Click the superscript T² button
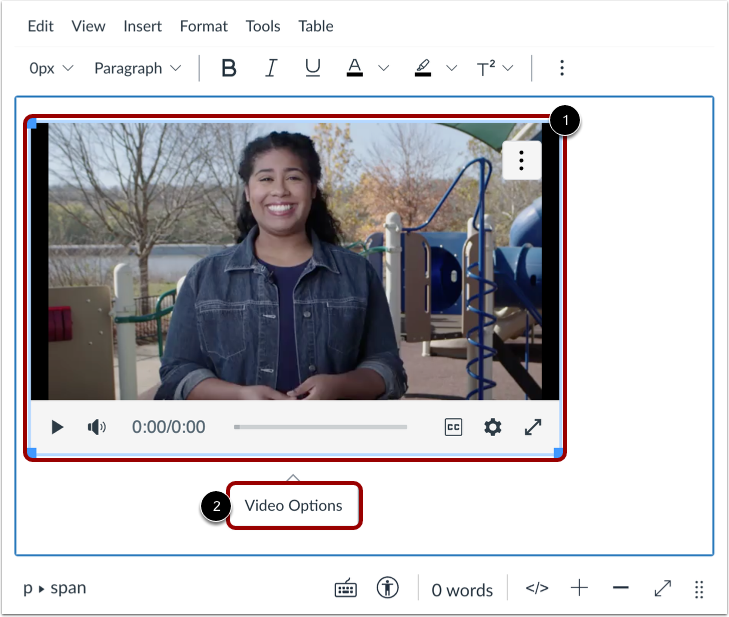This screenshot has width=729, height=617. (x=486, y=68)
